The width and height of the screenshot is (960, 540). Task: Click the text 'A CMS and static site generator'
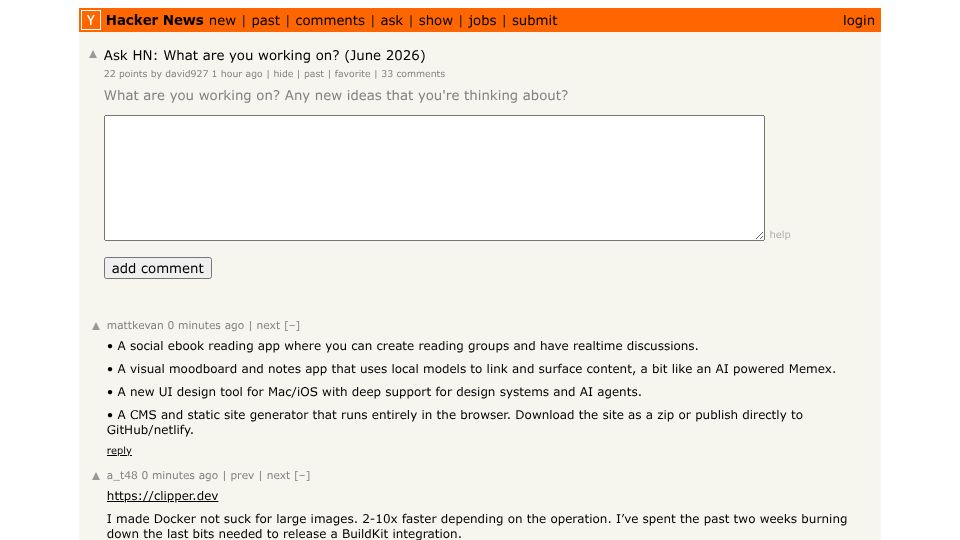click(213, 415)
